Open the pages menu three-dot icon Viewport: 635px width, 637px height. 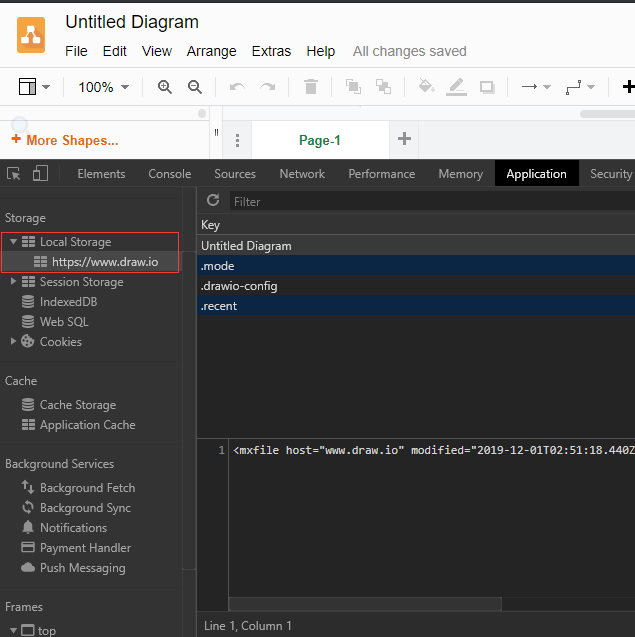click(238, 141)
